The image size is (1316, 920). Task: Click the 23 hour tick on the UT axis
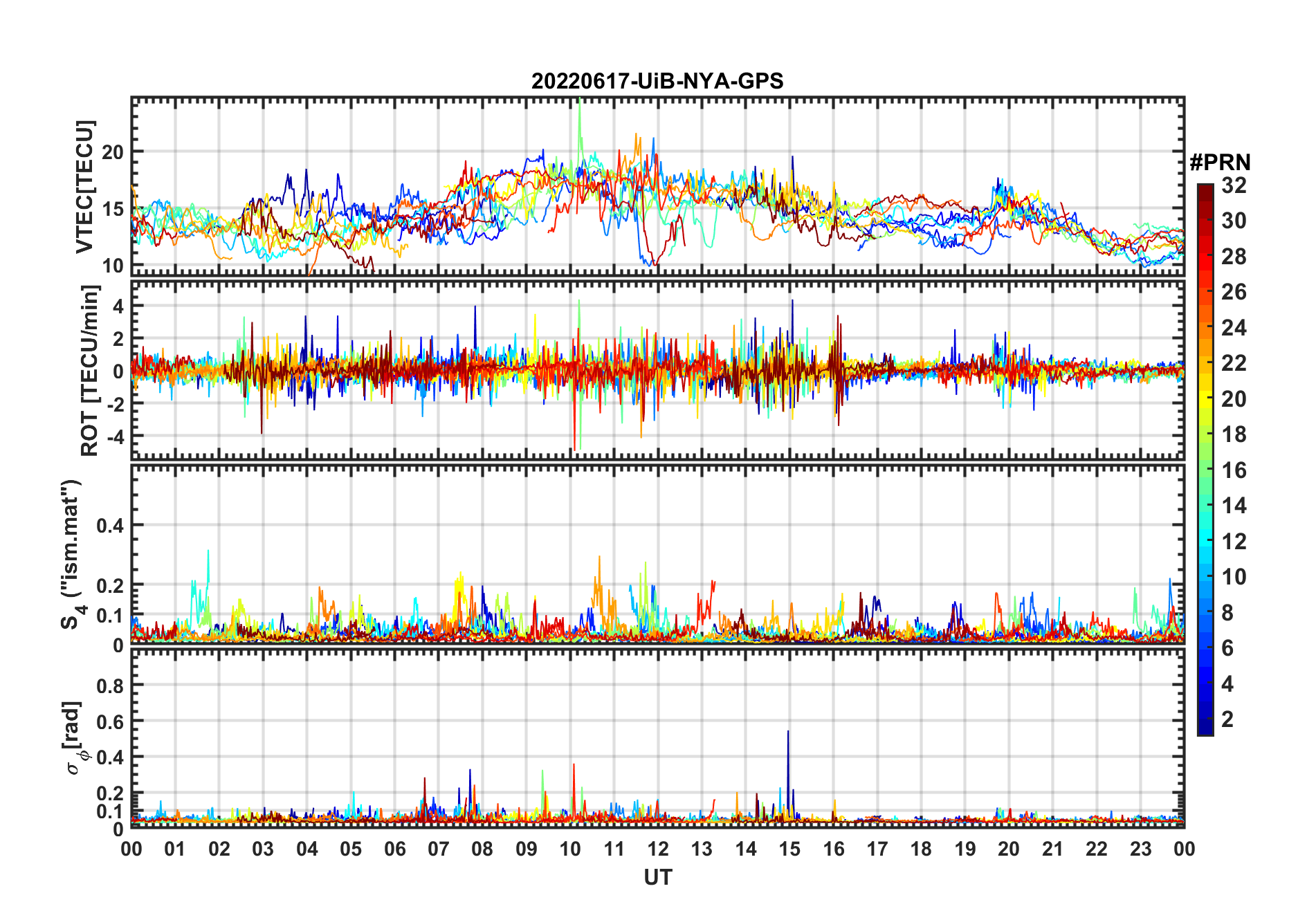[1140, 849]
